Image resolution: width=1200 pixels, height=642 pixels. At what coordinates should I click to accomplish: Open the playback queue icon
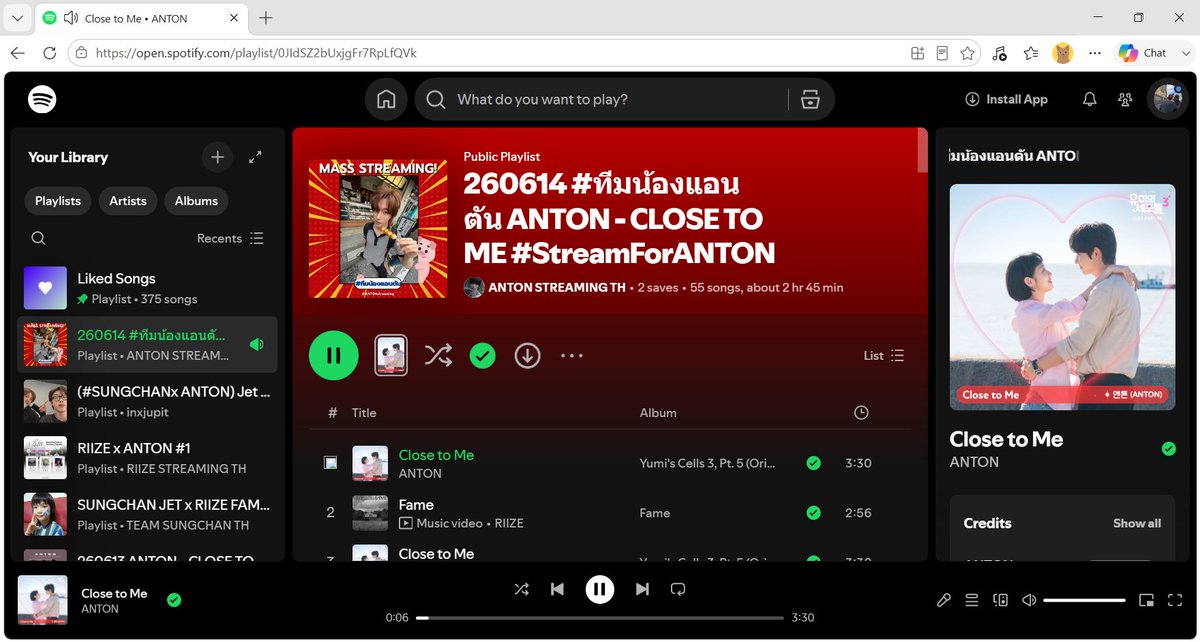(971, 600)
